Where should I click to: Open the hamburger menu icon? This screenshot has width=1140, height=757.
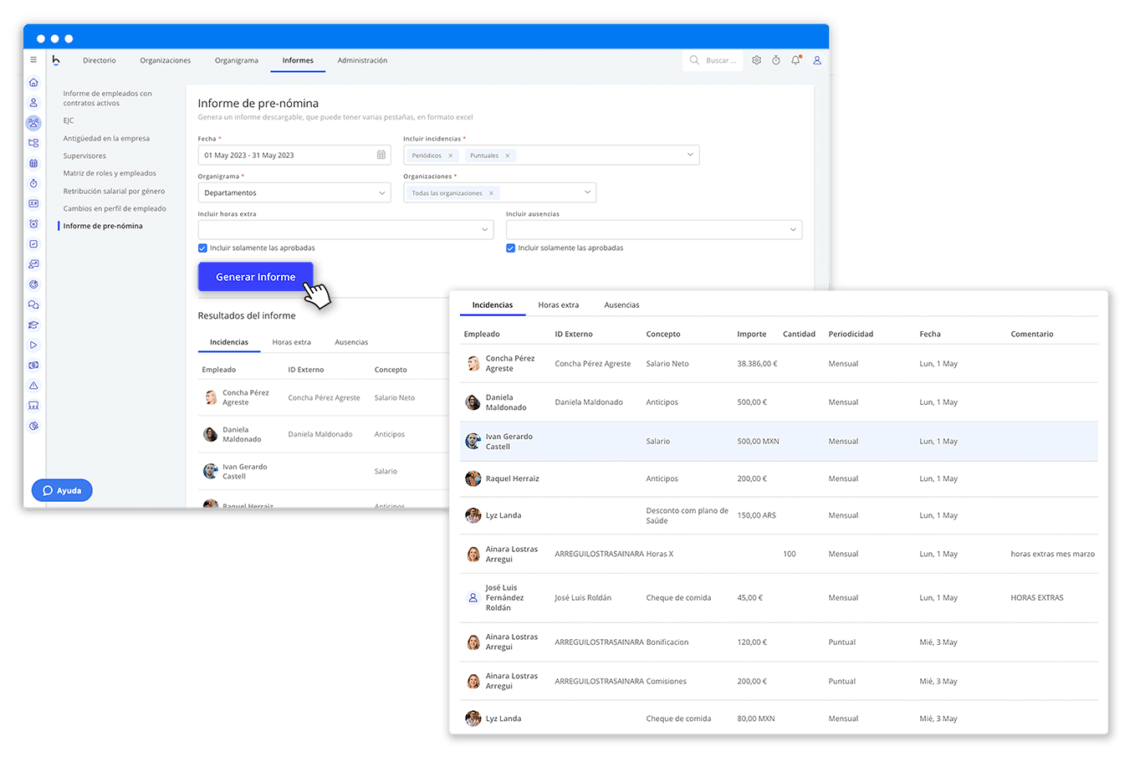pos(33,60)
